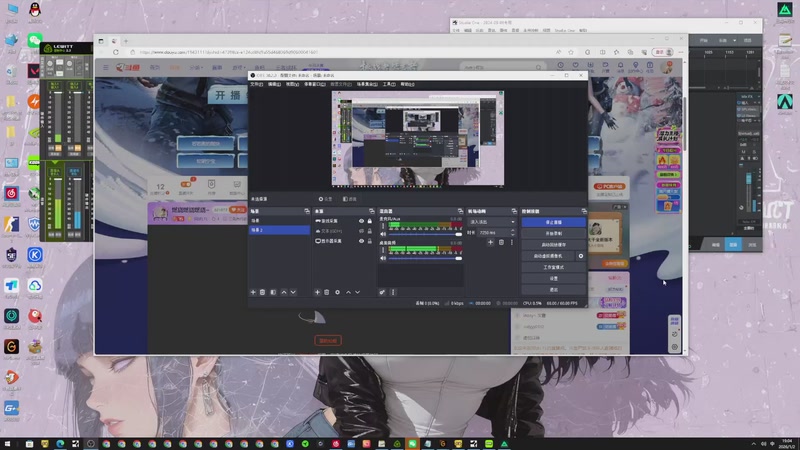Move the scene down in Scenes panel
Image resolution: width=800 pixels, height=450 pixels.
[293, 292]
